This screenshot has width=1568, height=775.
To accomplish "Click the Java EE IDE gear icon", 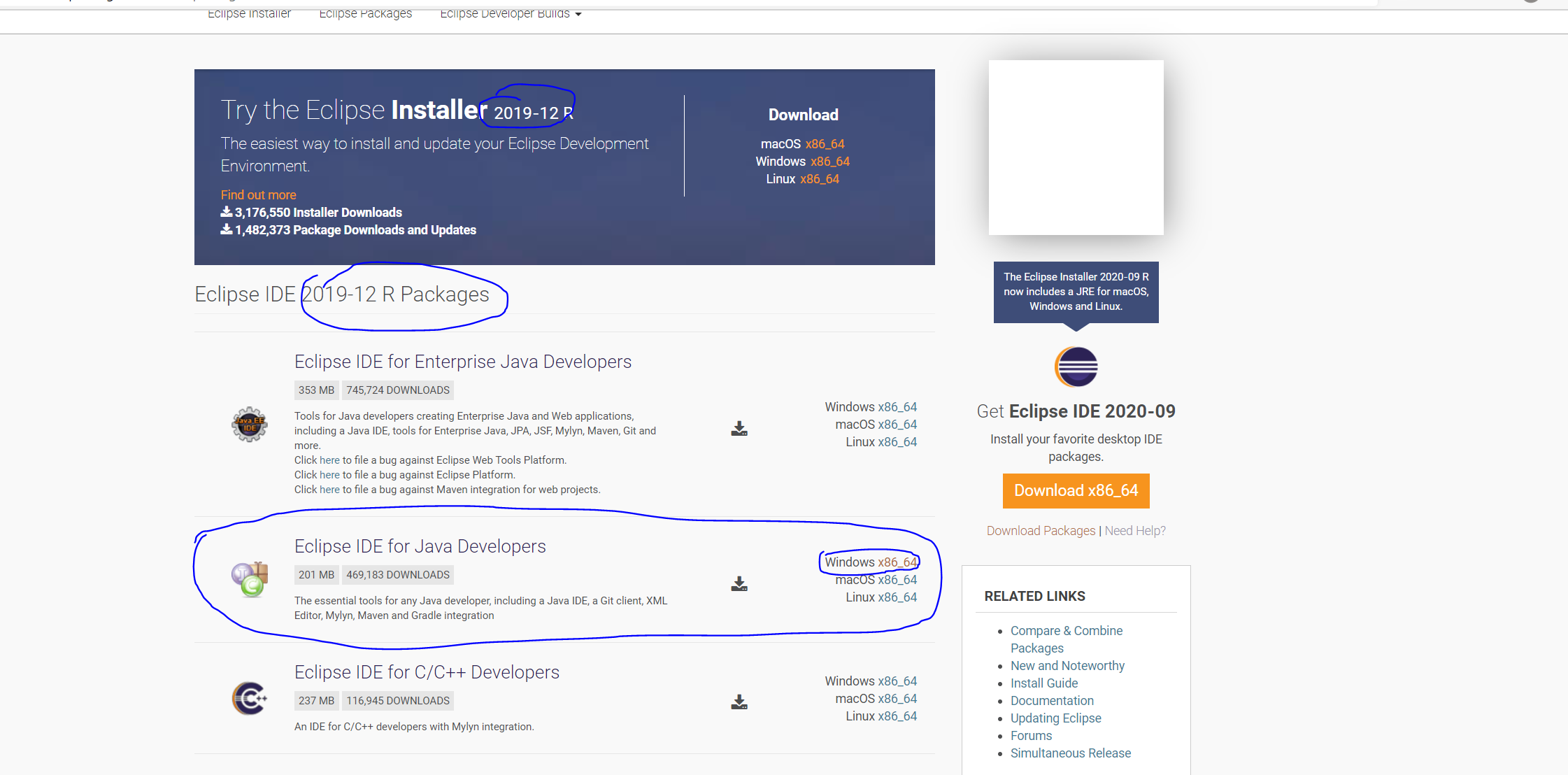I will point(250,424).
